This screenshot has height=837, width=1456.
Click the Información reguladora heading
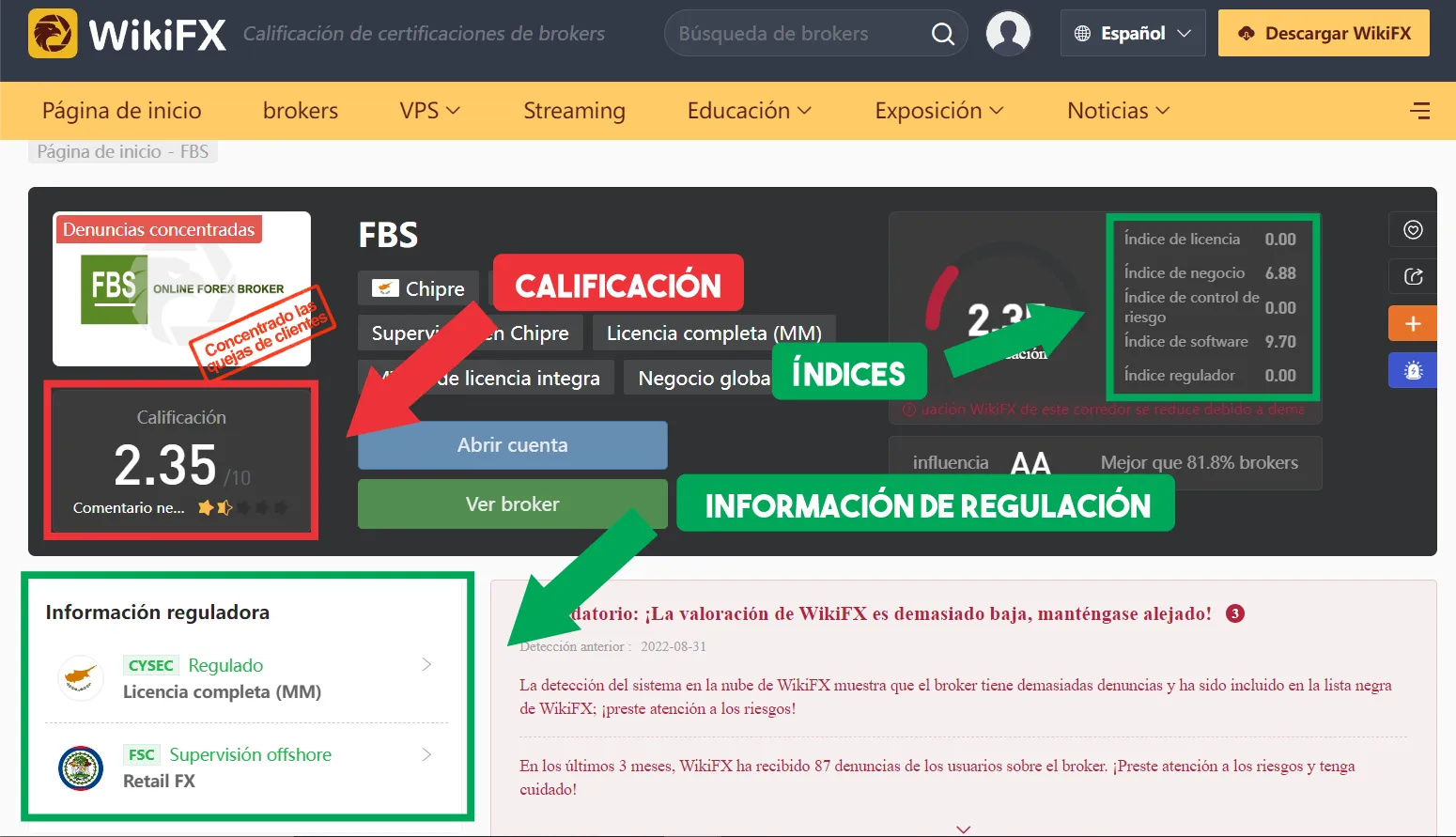point(158,612)
